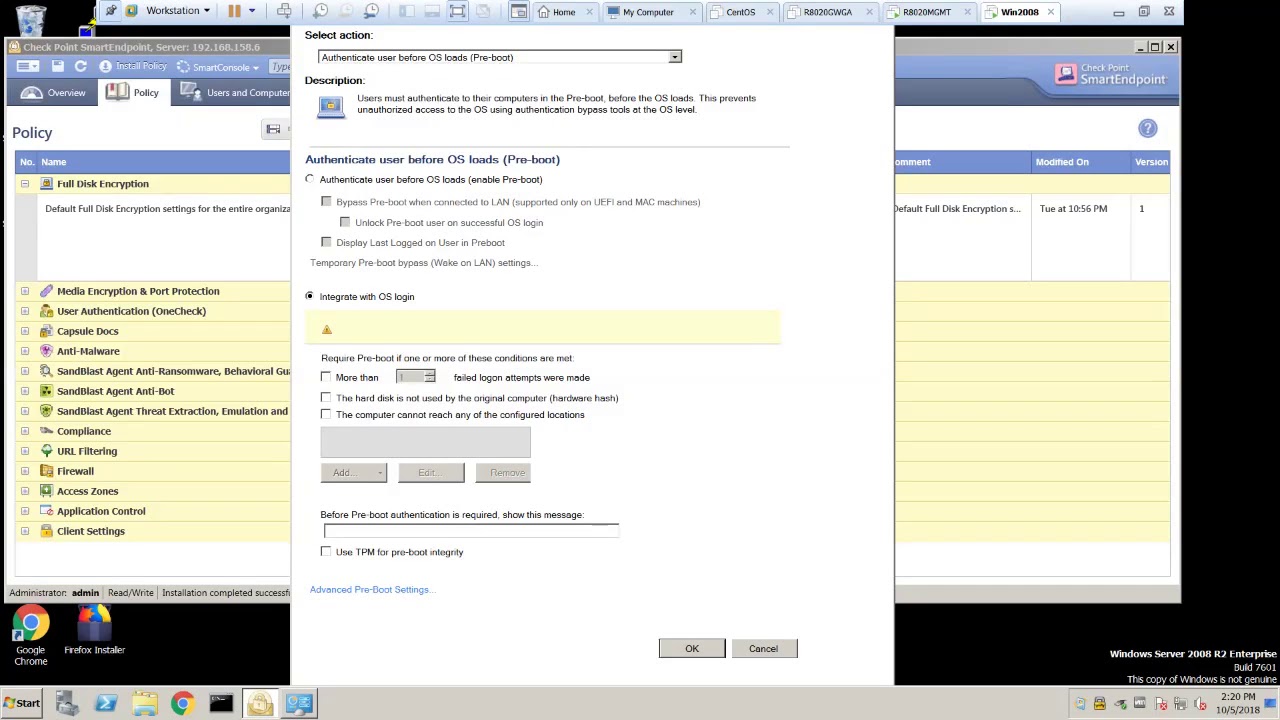Enable More than failed logon attempts checkbox

click(326, 377)
